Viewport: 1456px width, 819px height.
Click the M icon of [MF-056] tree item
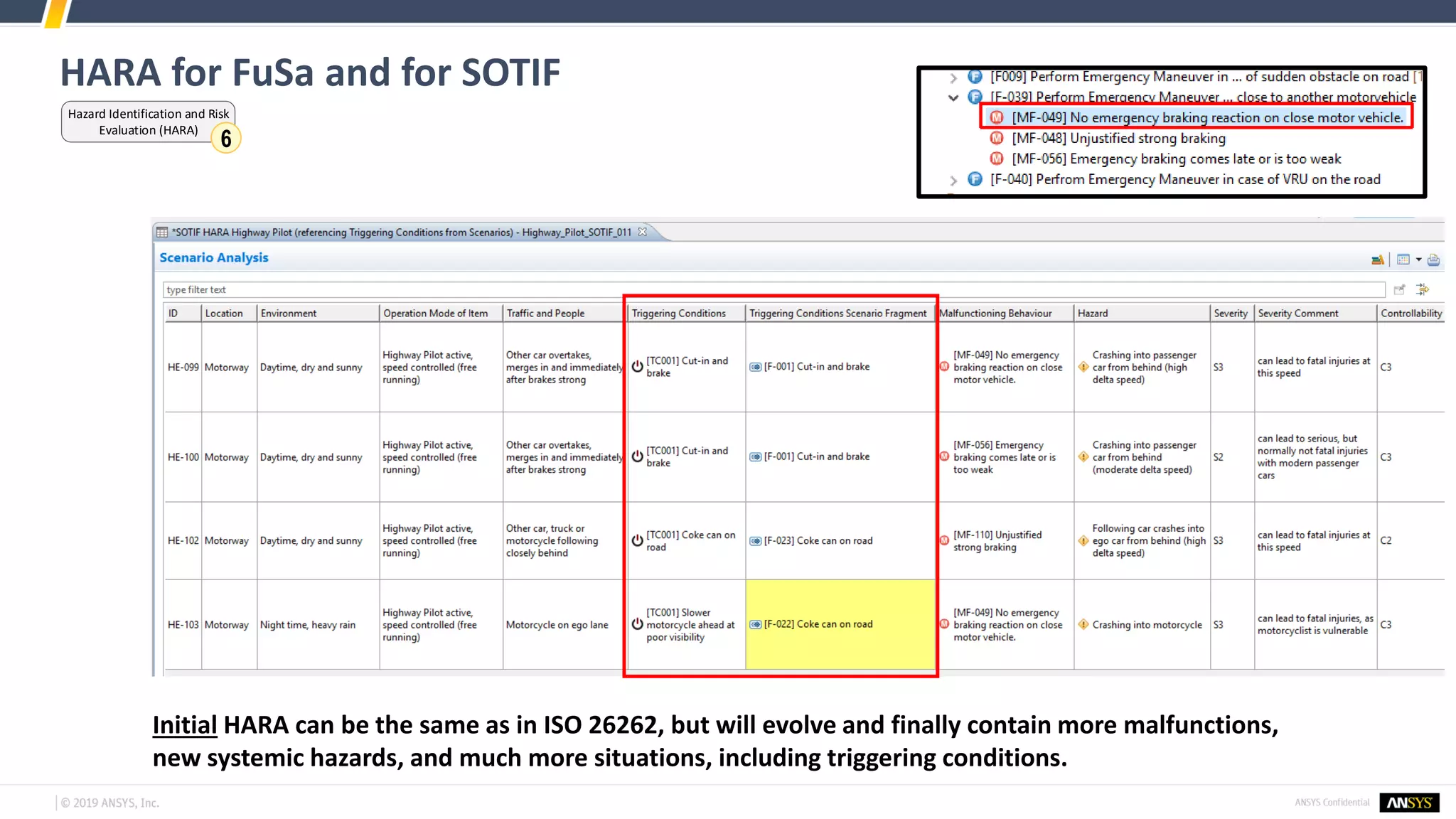click(x=997, y=159)
